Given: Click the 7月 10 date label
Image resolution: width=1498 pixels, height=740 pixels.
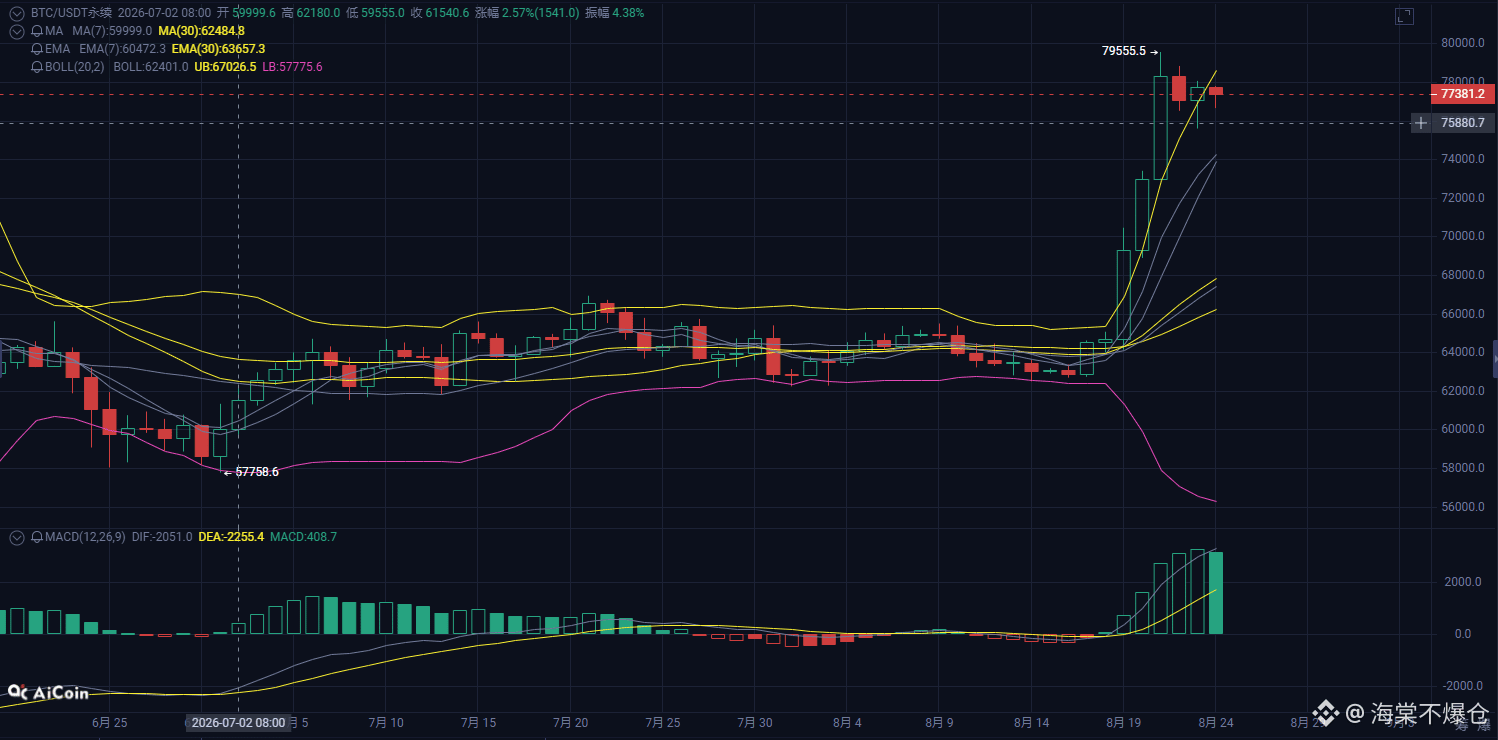Looking at the screenshot, I should click(x=386, y=722).
